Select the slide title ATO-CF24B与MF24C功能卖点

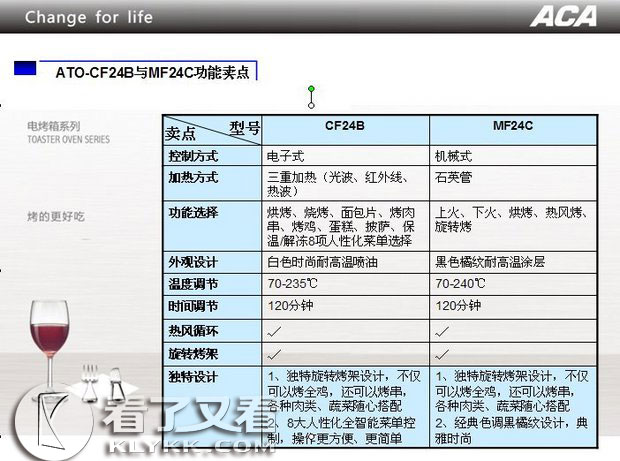point(152,73)
